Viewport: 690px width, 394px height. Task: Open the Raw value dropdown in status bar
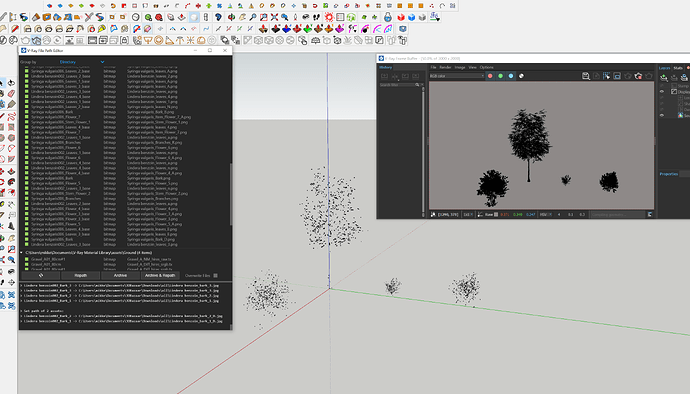click(x=492, y=214)
